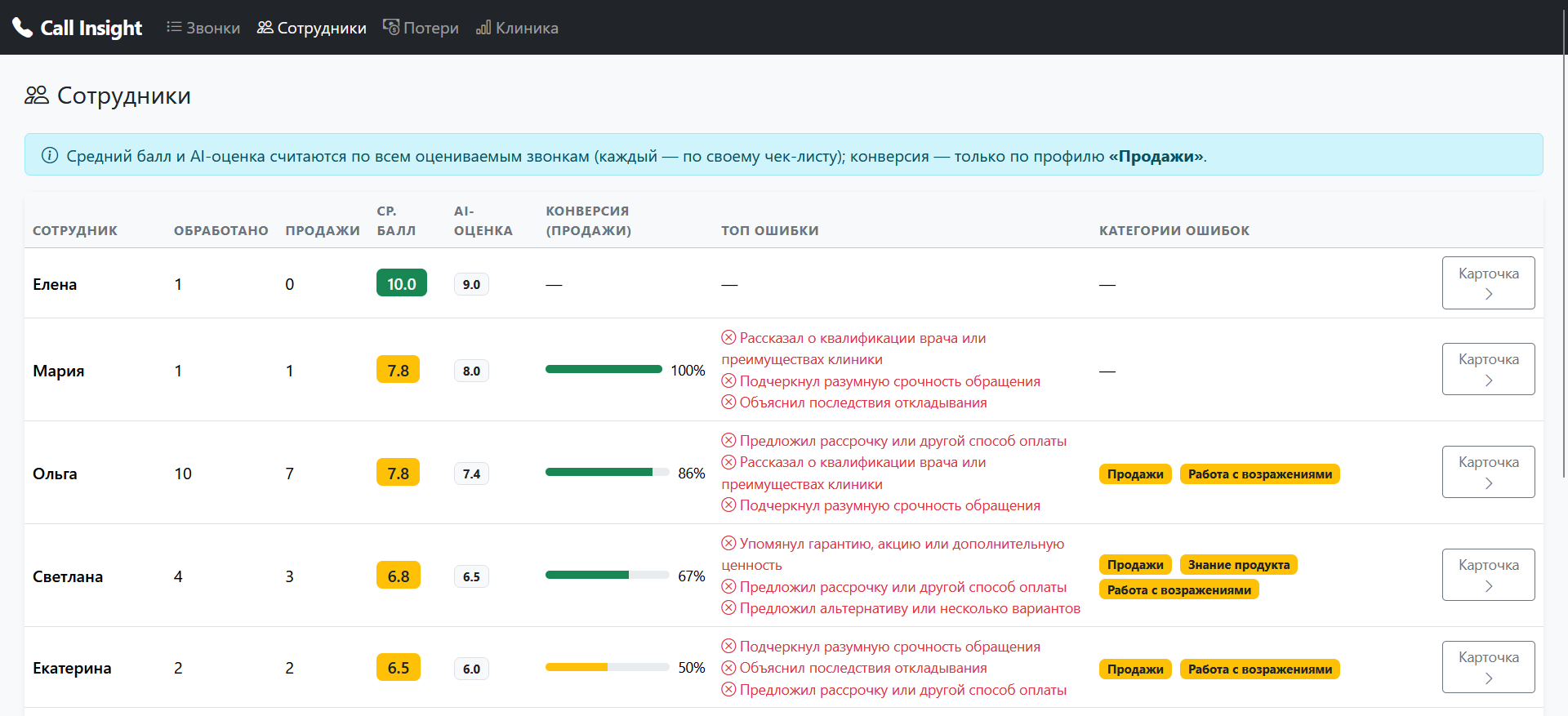Click Светлана's Знание продукта category tag

point(1239,564)
